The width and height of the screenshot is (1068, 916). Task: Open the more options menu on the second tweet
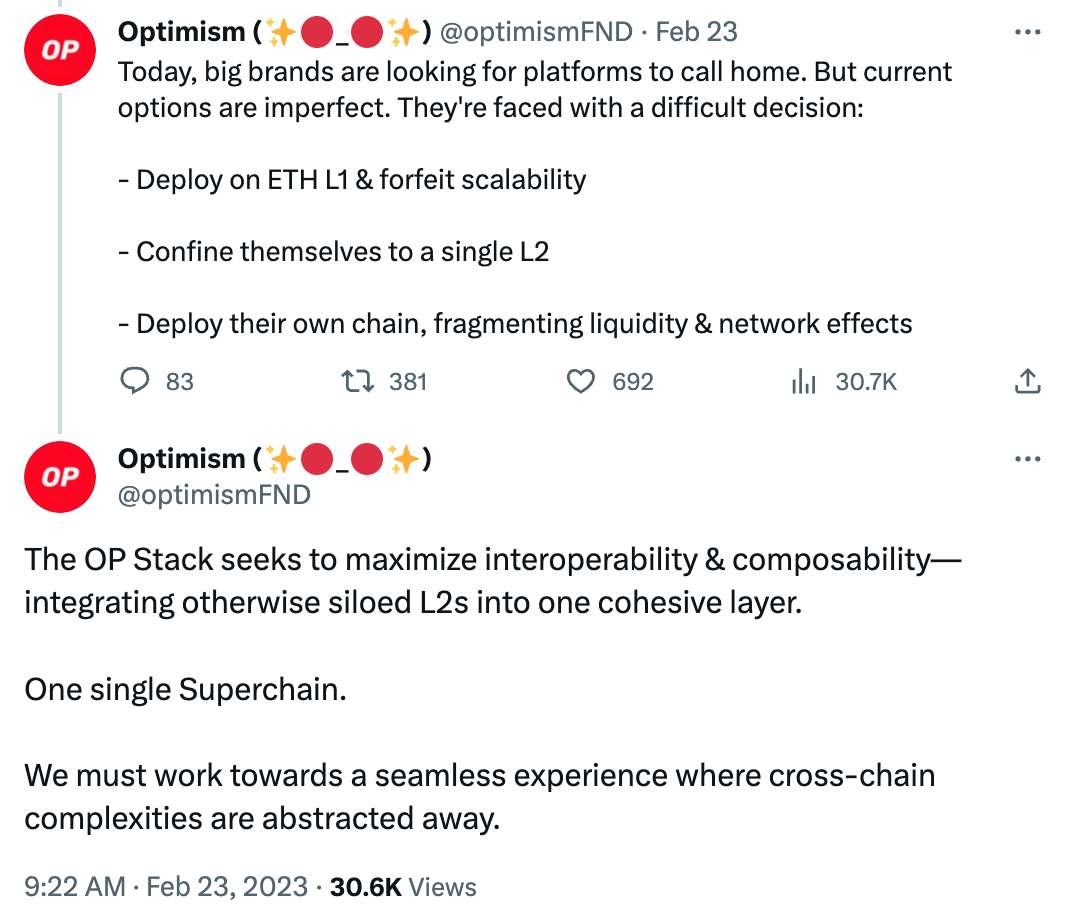(1027, 458)
